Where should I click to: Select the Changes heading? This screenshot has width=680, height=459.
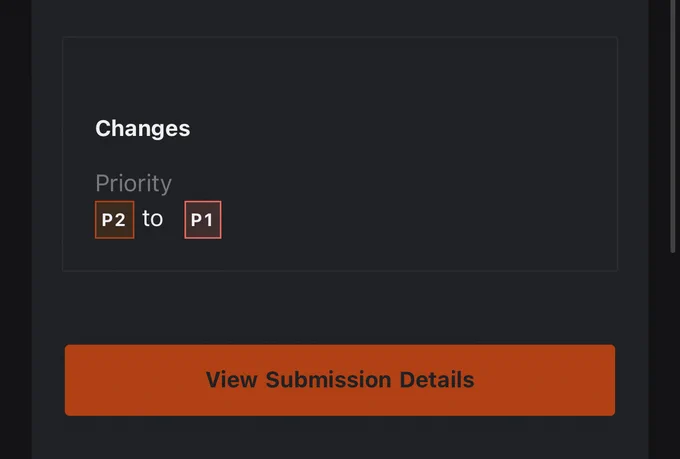click(x=143, y=128)
